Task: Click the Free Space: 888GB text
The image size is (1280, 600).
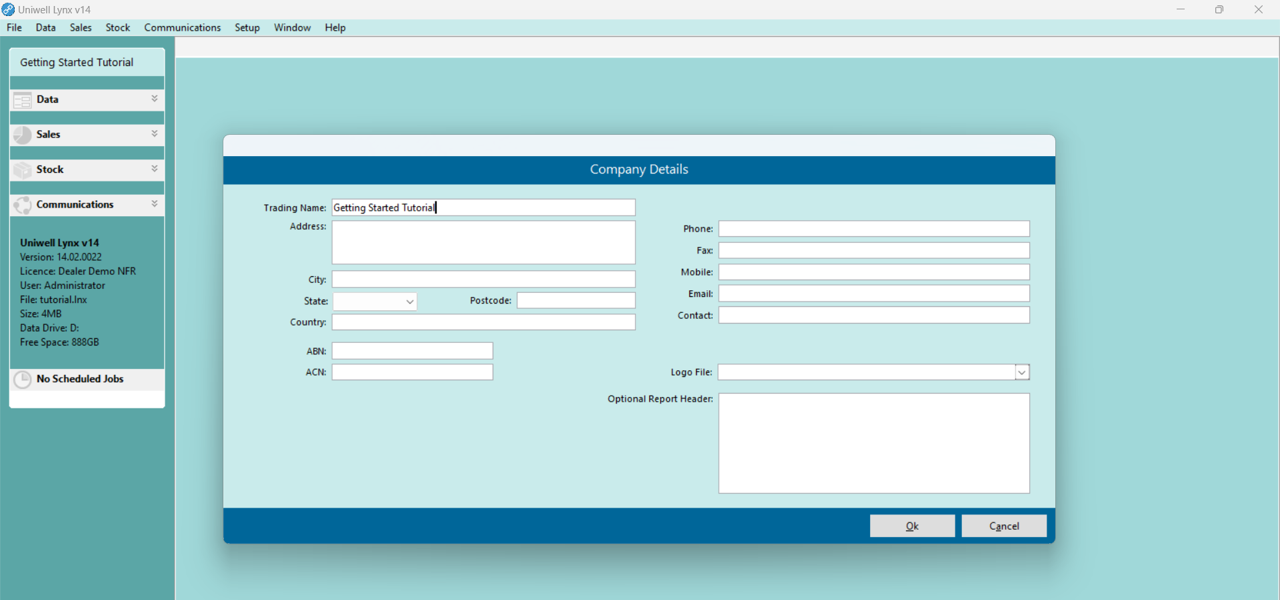Action: 60,342
